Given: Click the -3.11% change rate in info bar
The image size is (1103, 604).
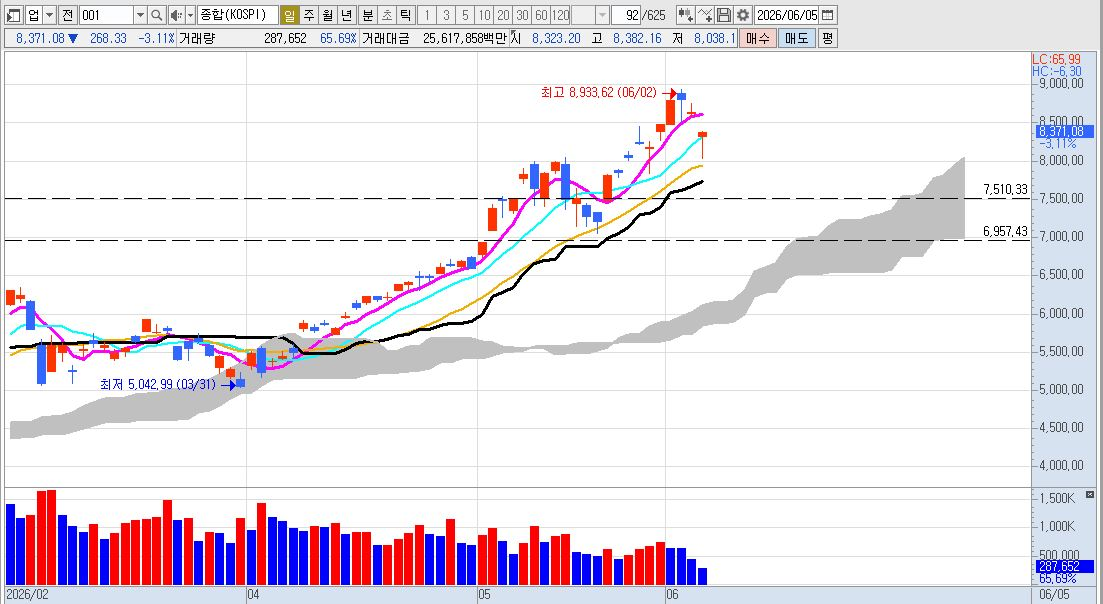Looking at the screenshot, I should tap(155, 38).
